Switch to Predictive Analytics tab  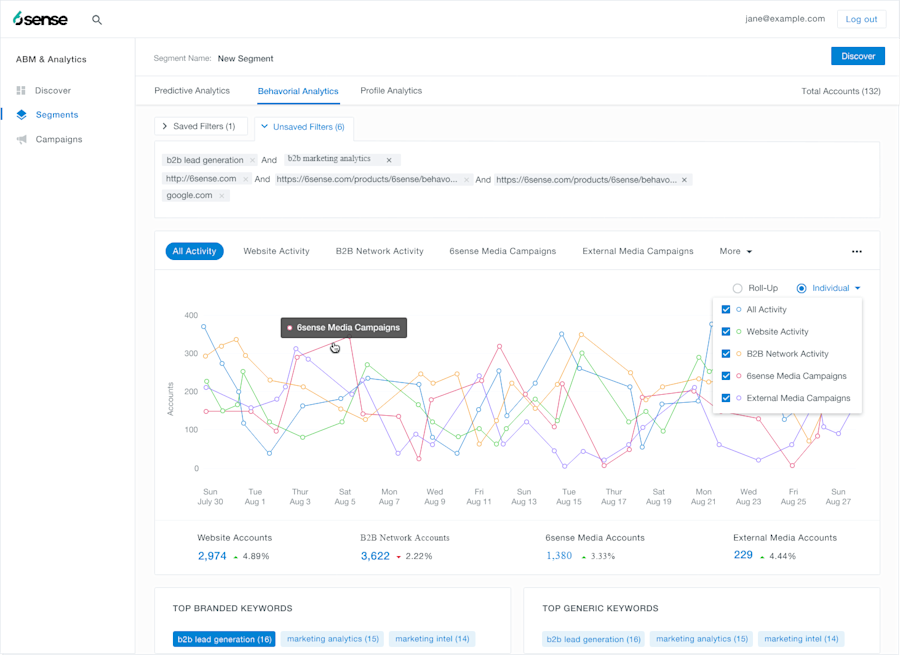point(192,91)
